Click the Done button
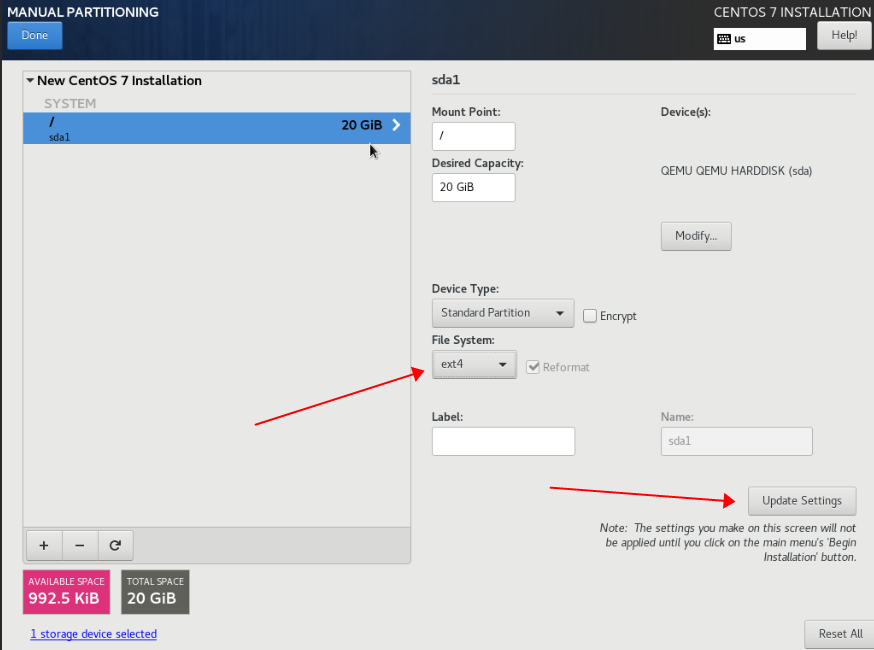874x650 pixels. 35,35
